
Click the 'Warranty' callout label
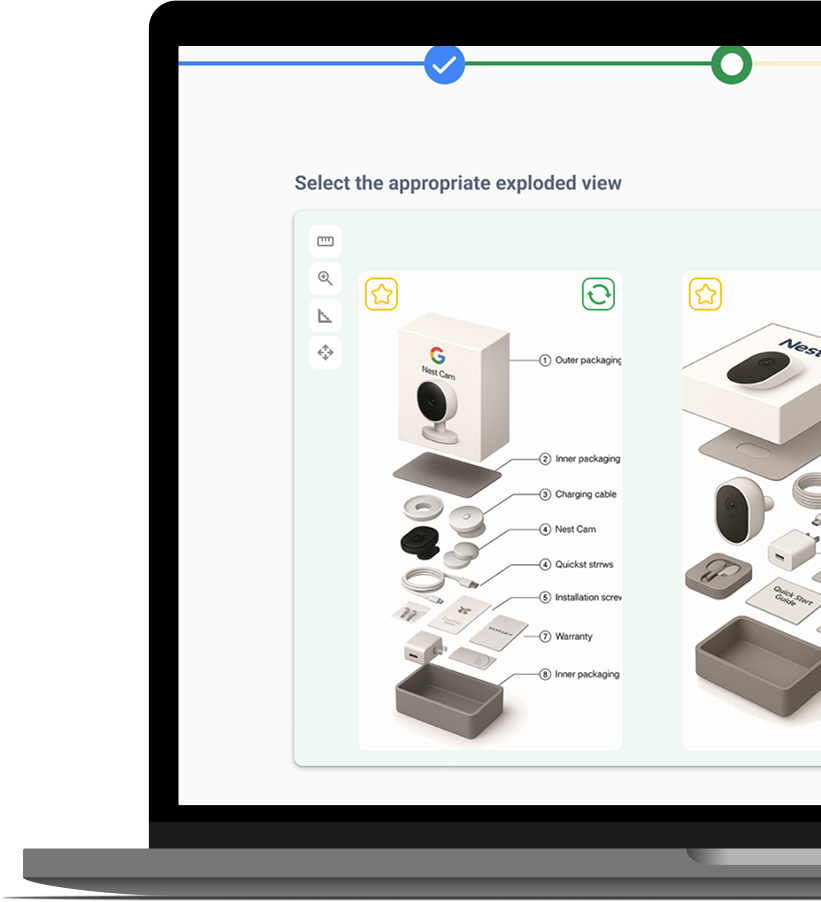(x=574, y=636)
